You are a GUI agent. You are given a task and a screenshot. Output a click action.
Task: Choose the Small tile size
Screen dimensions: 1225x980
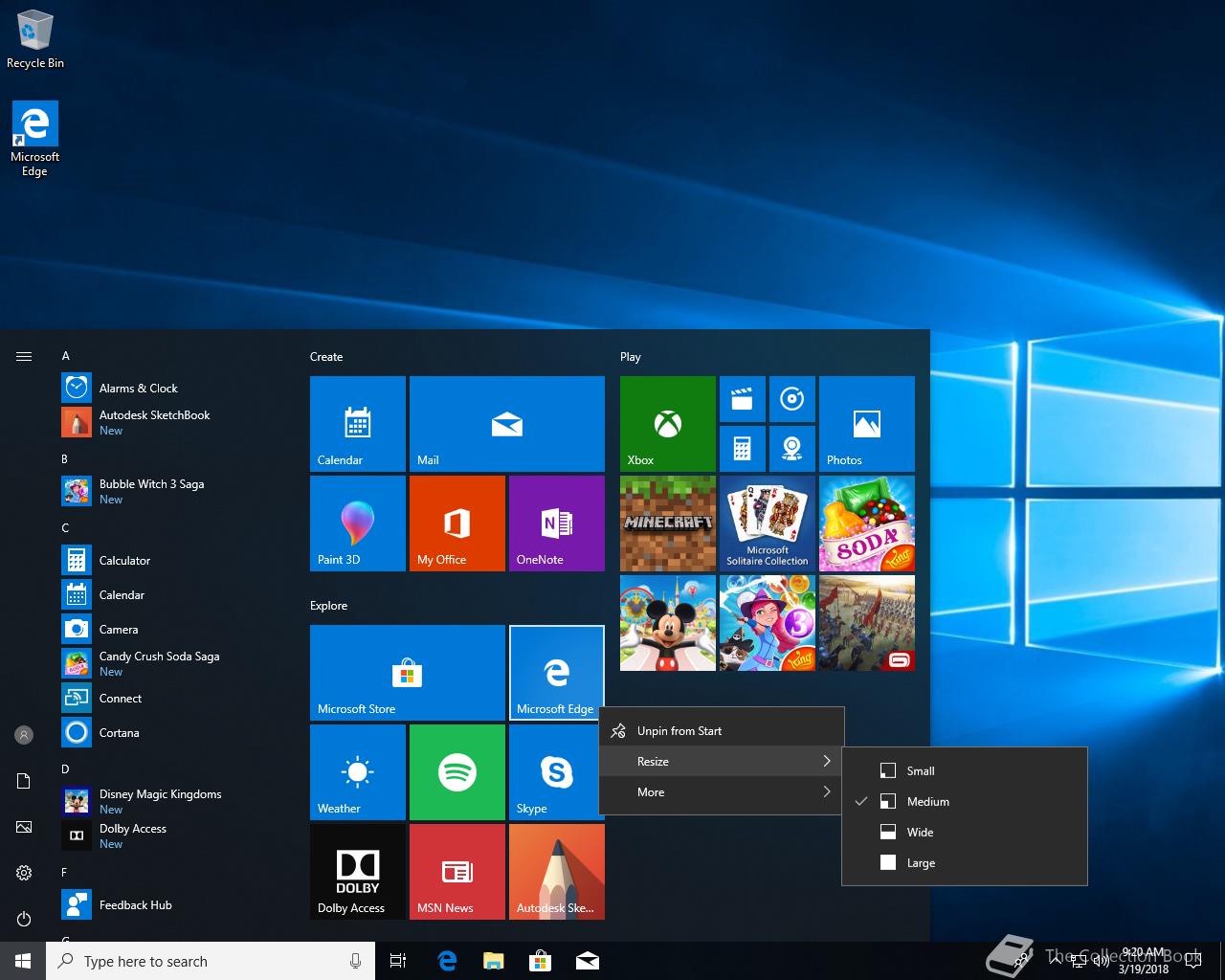(x=965, y=771)
